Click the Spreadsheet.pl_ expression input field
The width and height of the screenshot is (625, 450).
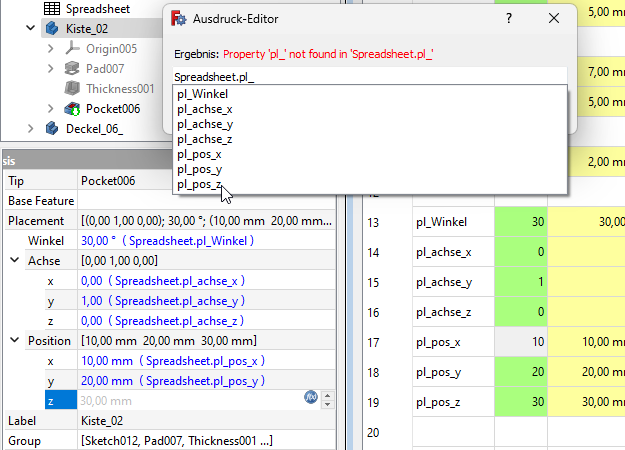point(368,76)
